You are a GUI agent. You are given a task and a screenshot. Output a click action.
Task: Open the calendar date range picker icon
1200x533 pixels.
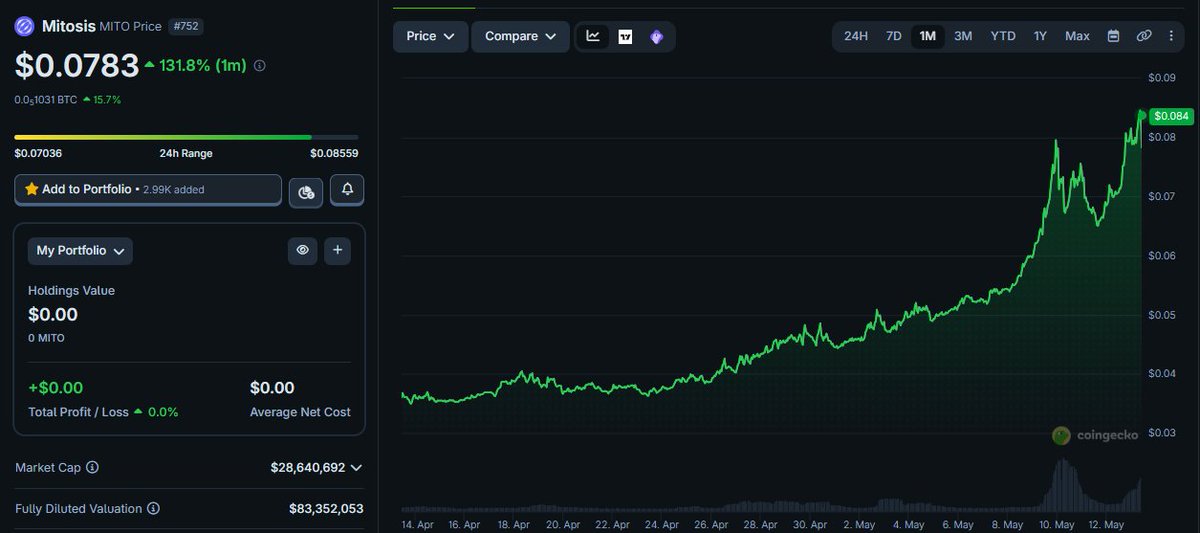point(1113,36)
